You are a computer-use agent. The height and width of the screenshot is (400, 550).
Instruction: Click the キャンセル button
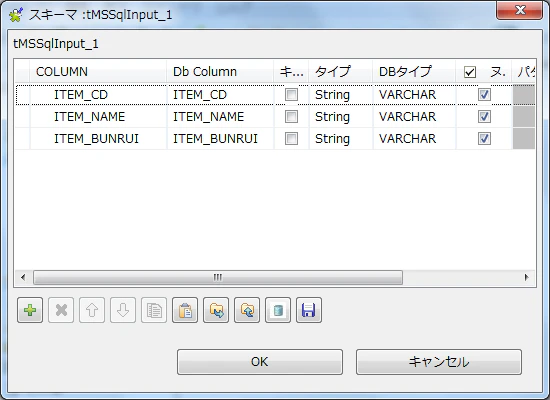pos(439,362)
